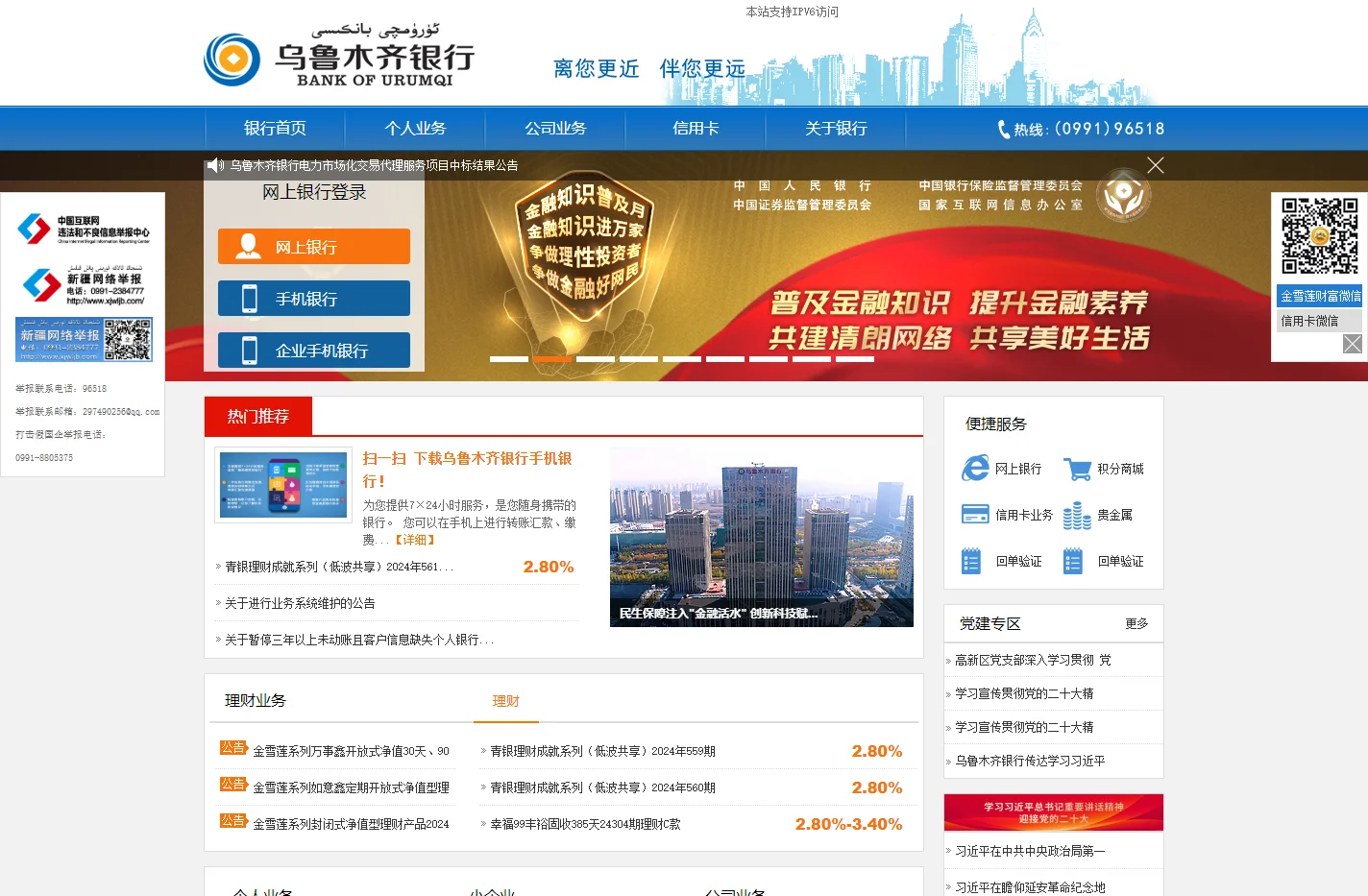Click the 中国互联网违法和不良信息举报中心 logo
The height and width of the screenshot is (896, 1368).
pos(84,229)
